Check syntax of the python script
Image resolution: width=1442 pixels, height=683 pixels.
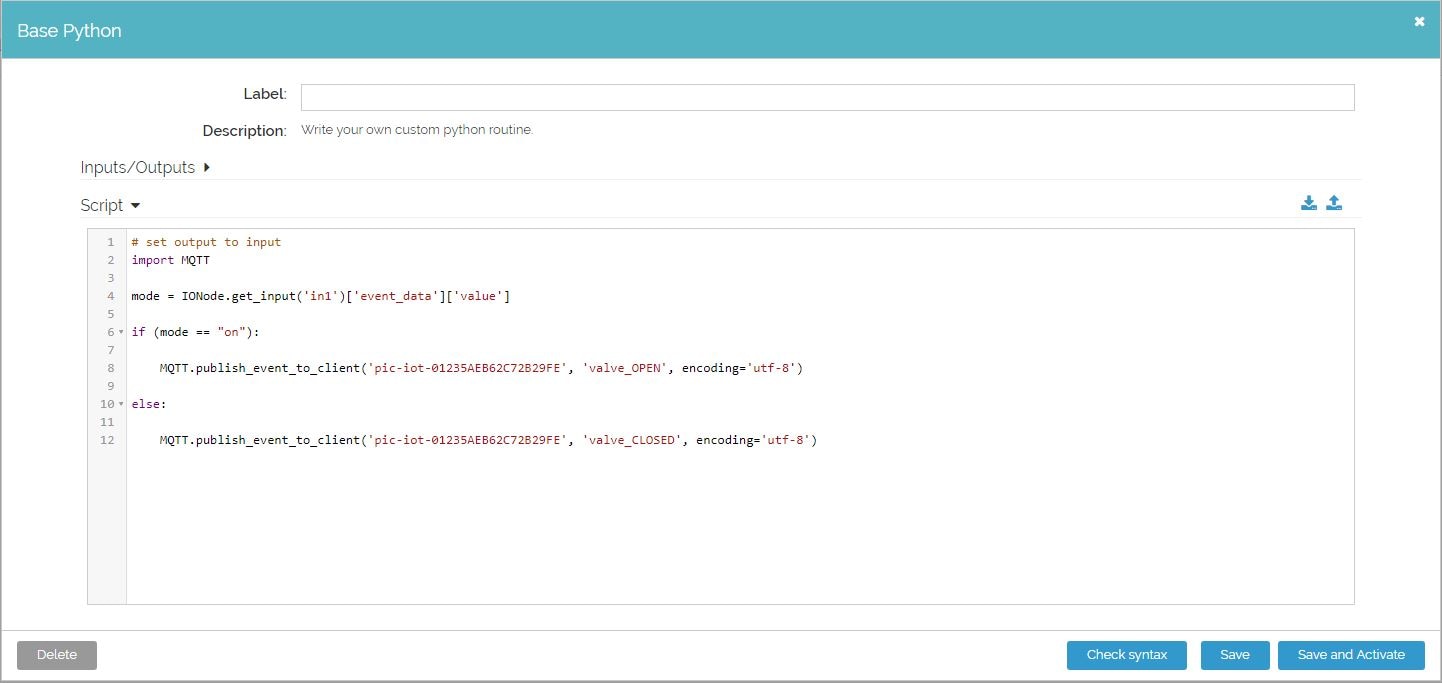click(1126, 655)
